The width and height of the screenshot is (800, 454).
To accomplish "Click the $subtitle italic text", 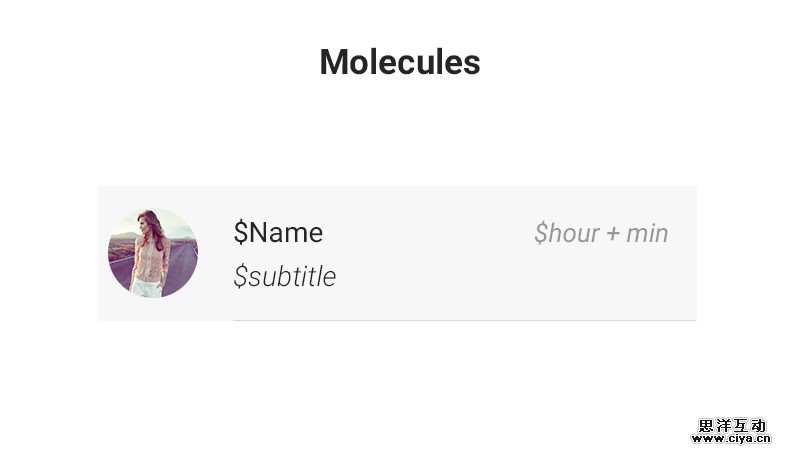I will pyautogui.click(x=284, y=277).
